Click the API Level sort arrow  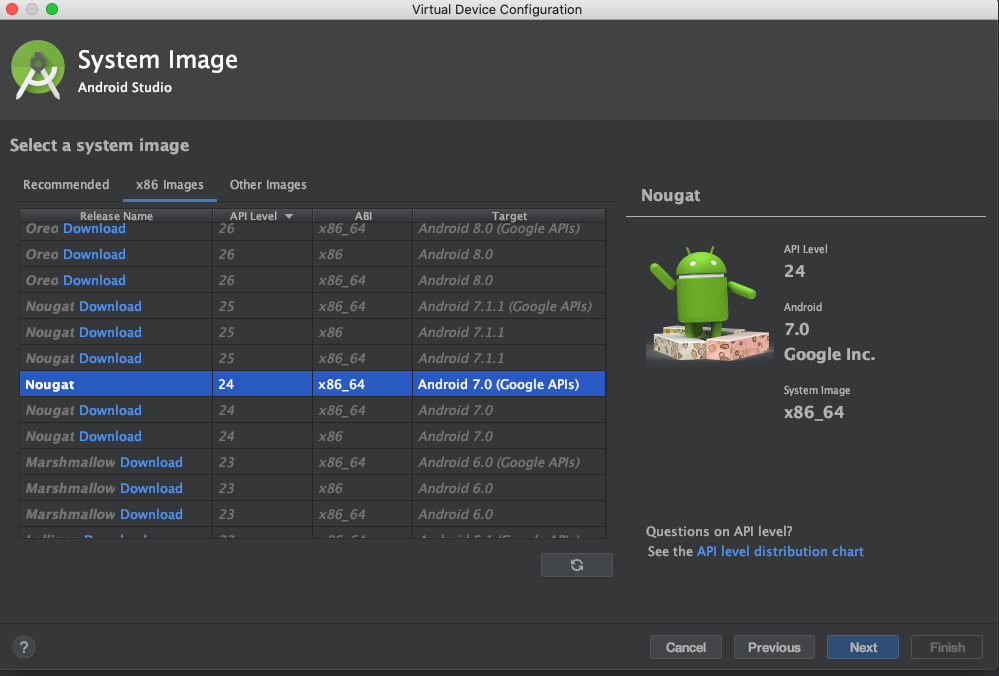289,217
